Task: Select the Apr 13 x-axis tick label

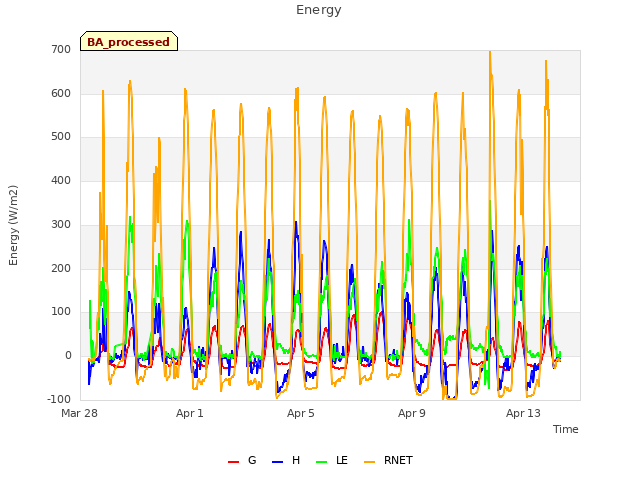Action: point(523,413)
